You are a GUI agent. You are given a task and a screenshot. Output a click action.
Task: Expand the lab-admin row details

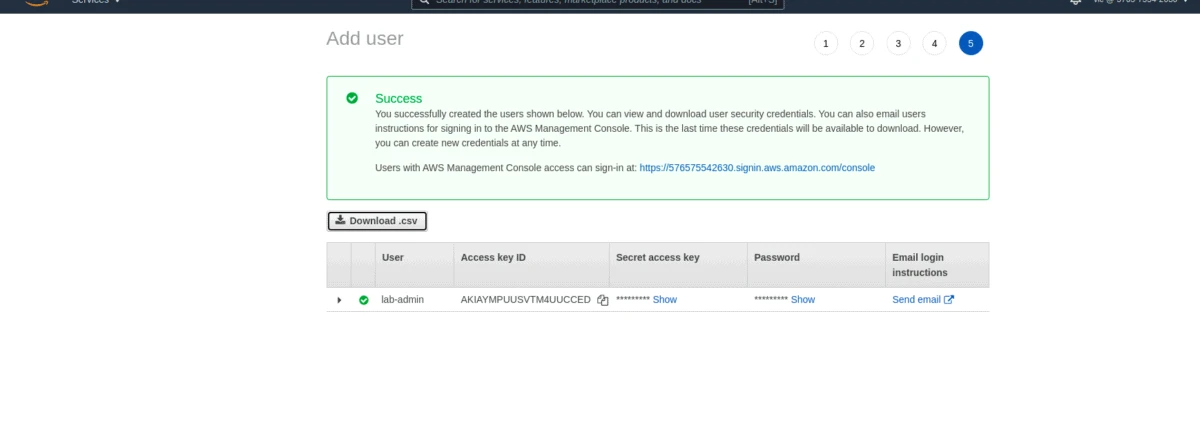coord(339,300)
